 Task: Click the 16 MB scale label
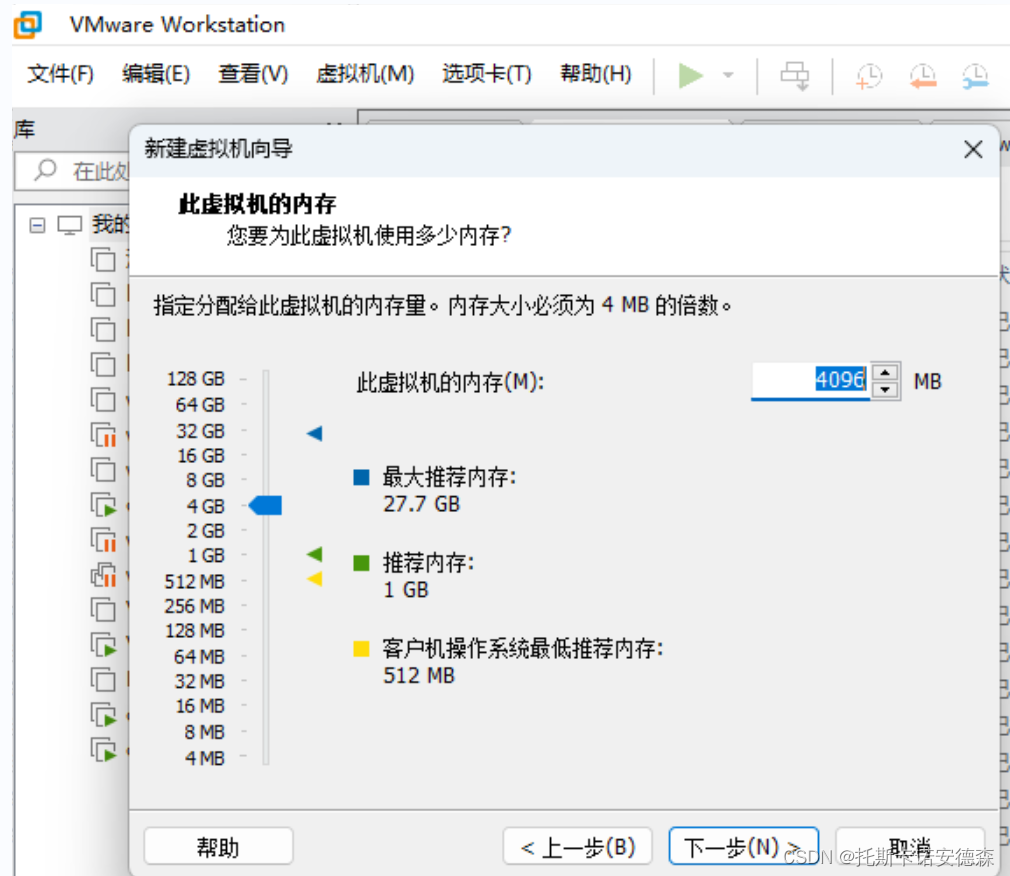tap(200, 706)
